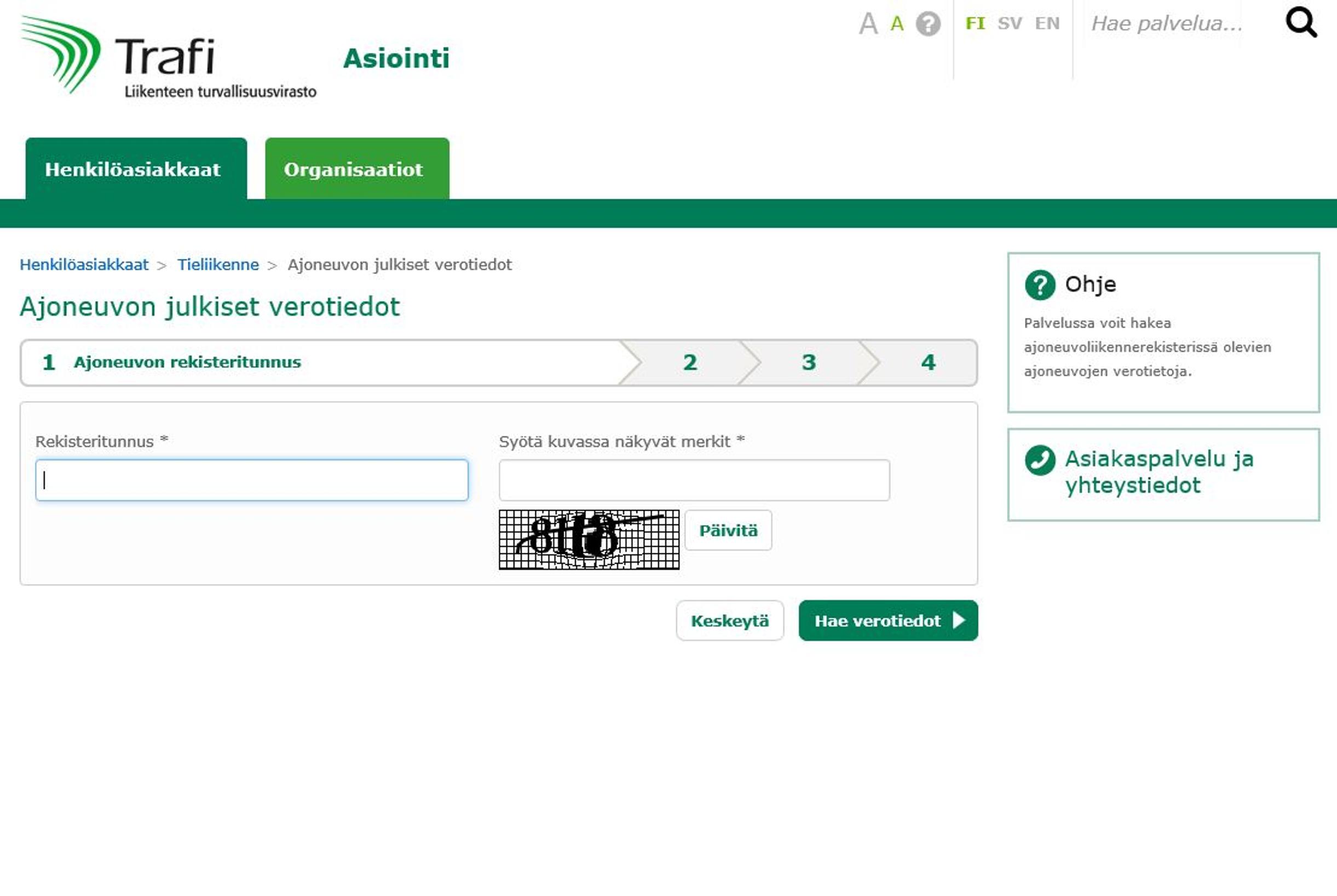Open the Asiointi heading link

396,58
